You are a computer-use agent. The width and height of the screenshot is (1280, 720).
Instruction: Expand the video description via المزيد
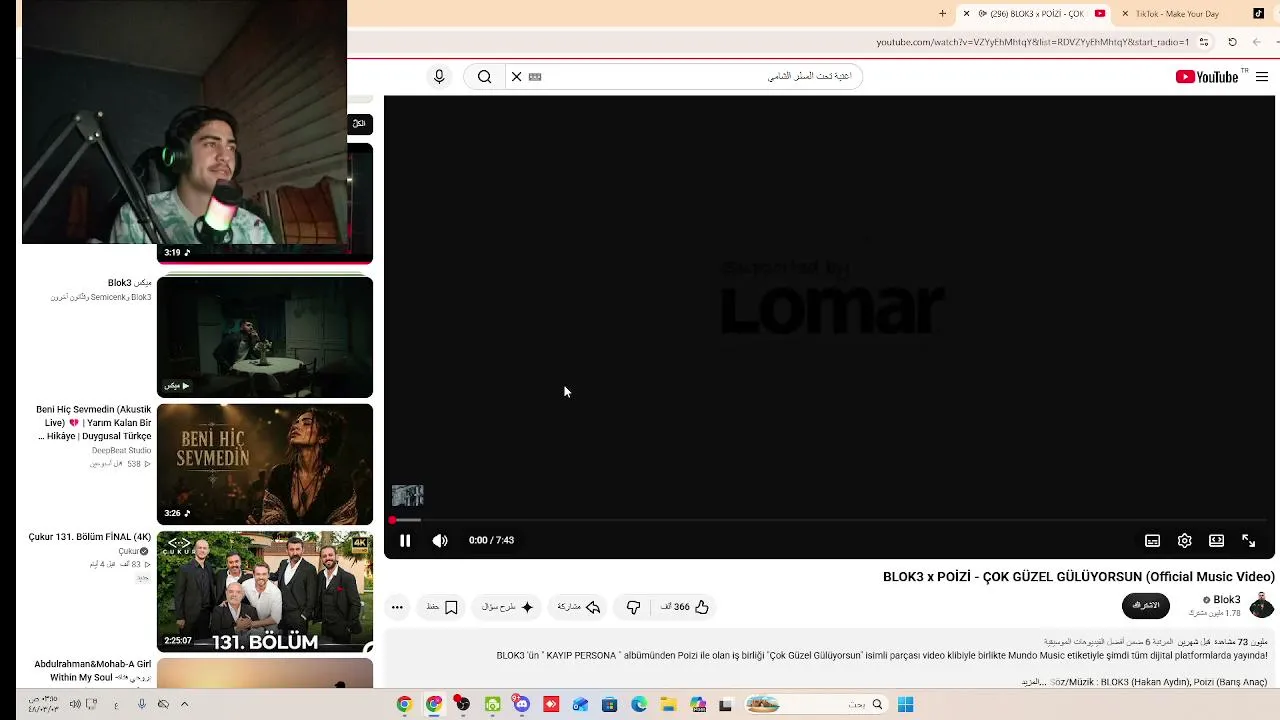[1033, 682]
